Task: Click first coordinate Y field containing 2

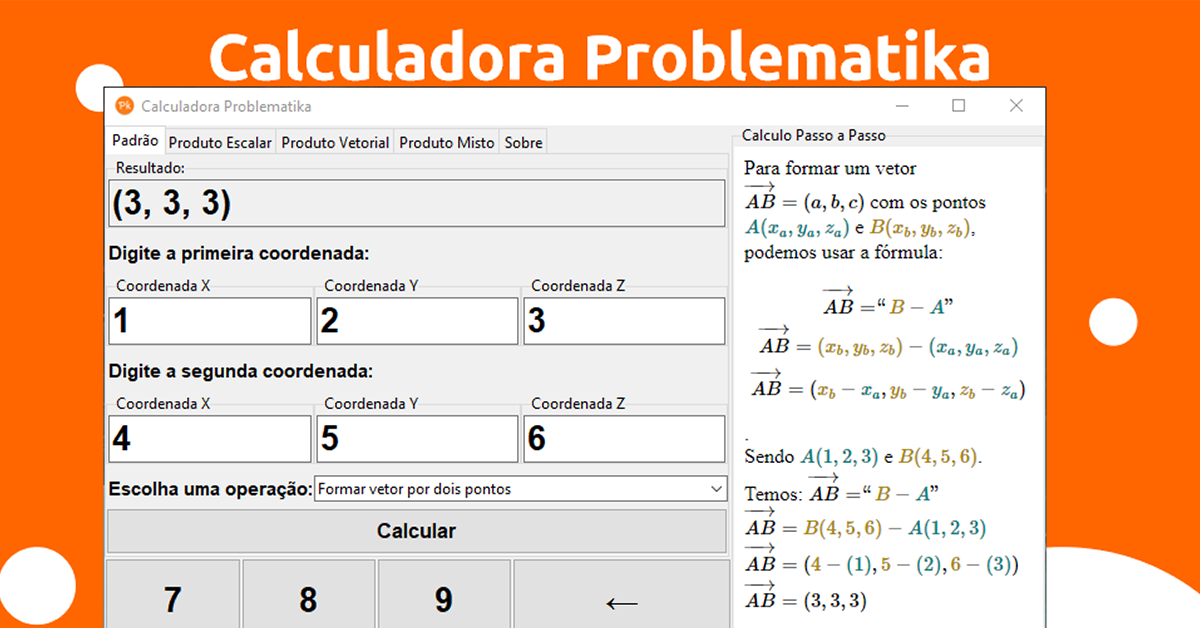Action: click(417, 321)
